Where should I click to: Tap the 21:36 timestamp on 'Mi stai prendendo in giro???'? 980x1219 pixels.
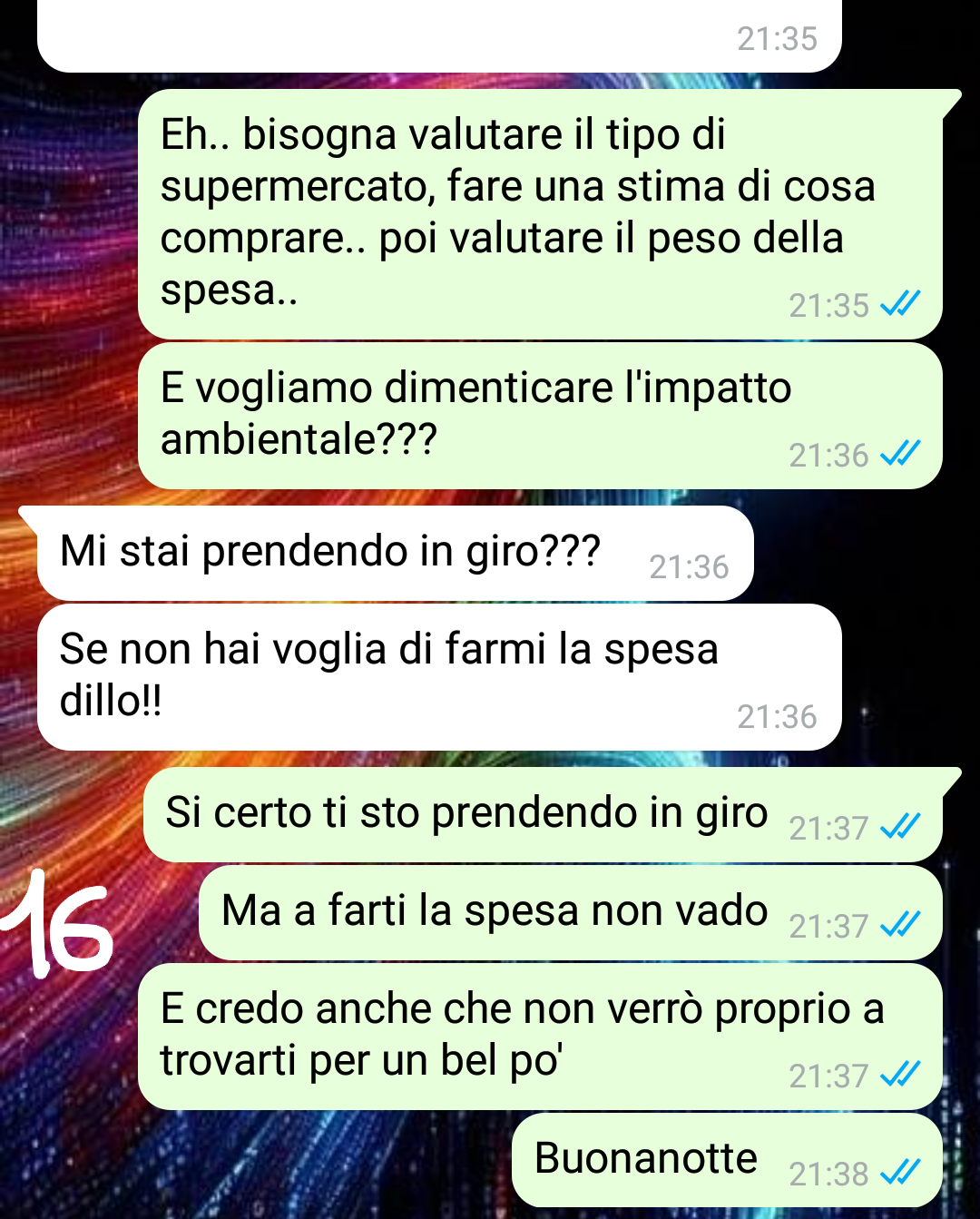(689, 567)
